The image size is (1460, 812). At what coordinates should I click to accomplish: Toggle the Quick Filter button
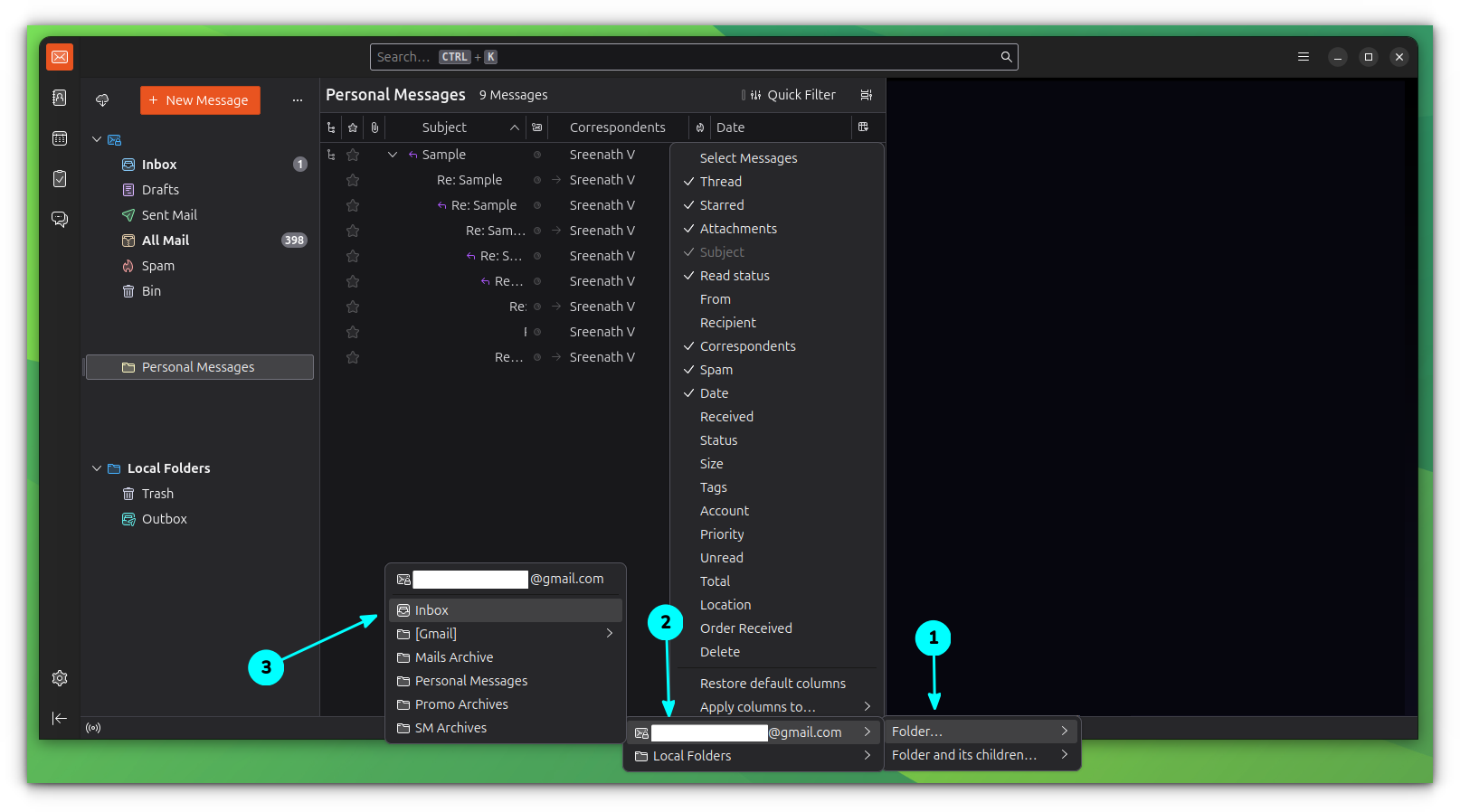(x=792, y=95)
